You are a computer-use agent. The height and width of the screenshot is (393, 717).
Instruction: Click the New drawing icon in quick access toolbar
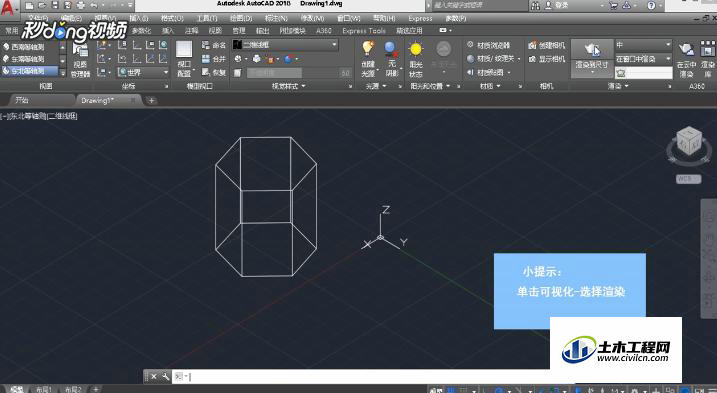click(30, 6)
